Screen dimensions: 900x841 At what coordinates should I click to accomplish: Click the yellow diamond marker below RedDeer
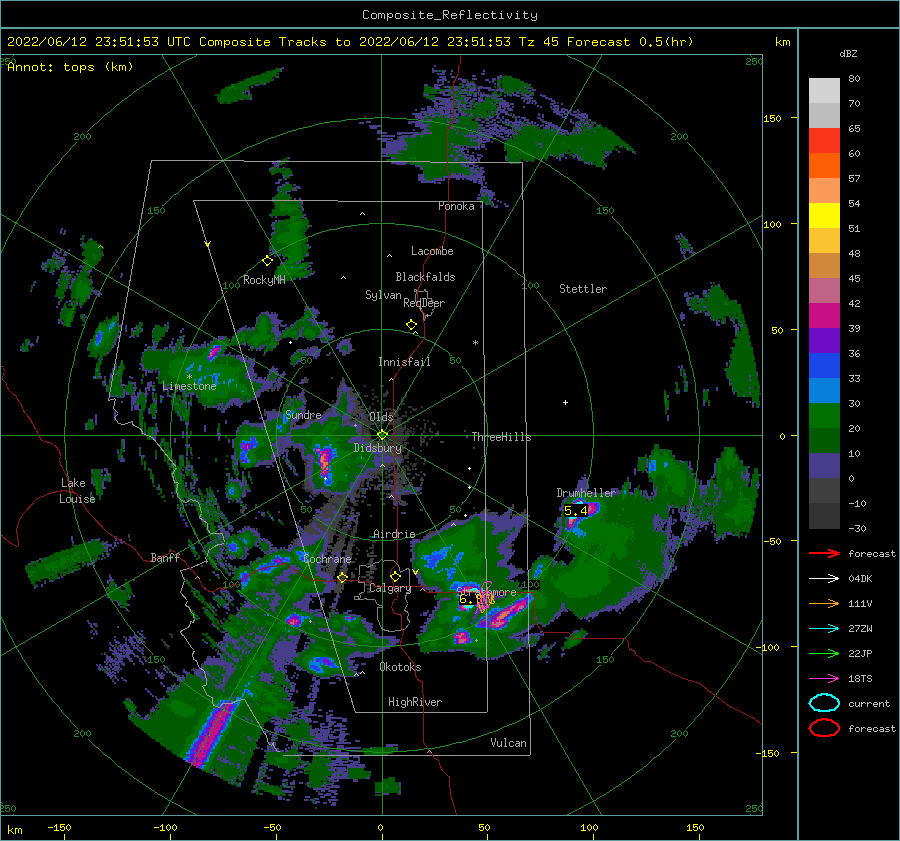pyautogui.click(x=412, y=325)
